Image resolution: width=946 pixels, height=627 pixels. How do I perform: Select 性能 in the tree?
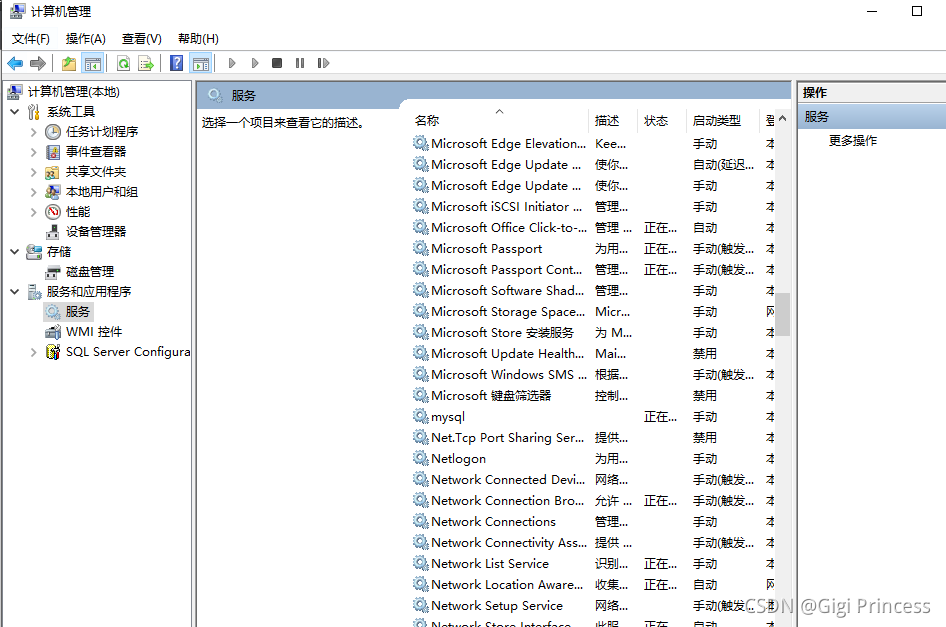[68, 211]
